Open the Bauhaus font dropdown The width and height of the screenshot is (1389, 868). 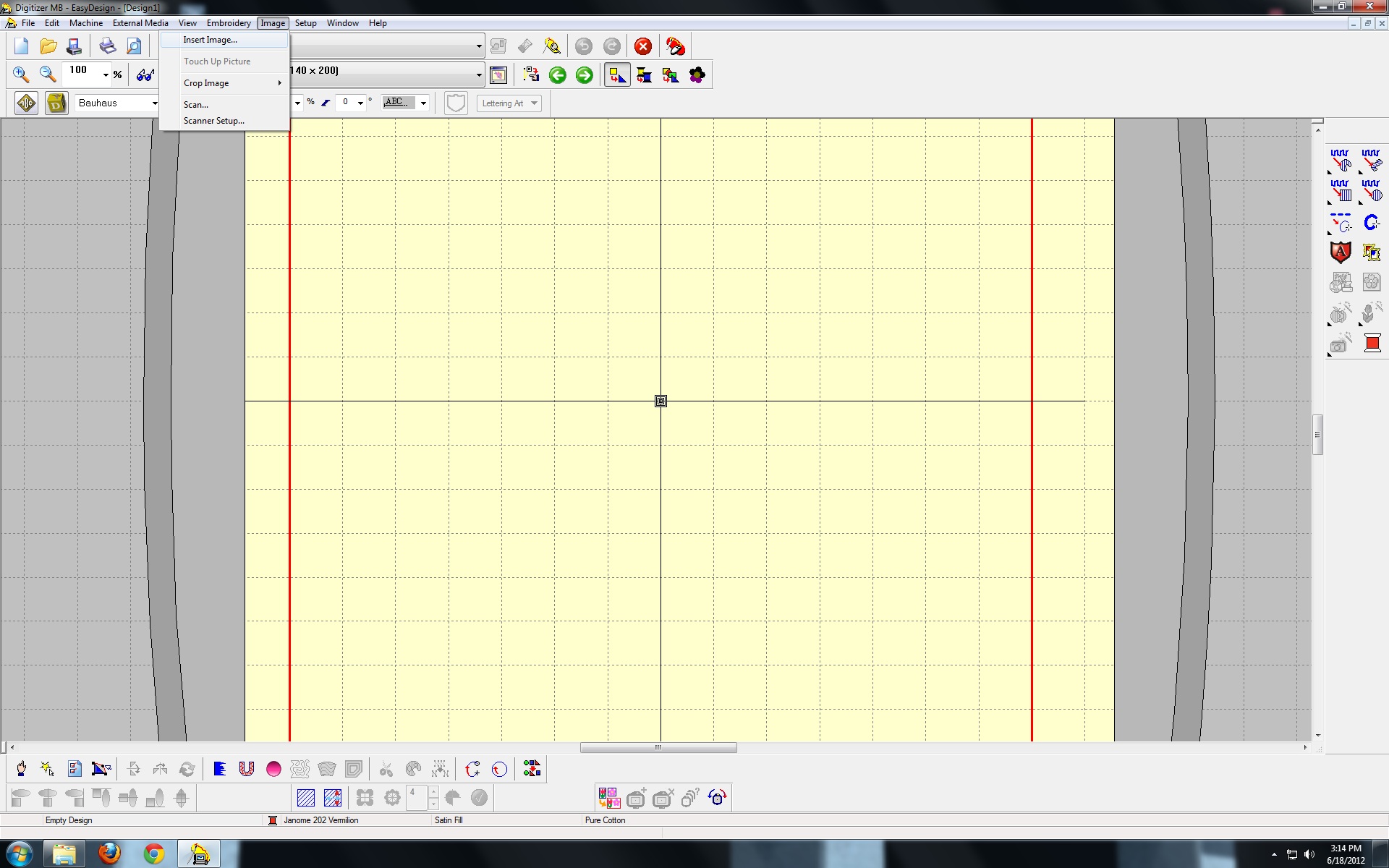pos(154,103)
